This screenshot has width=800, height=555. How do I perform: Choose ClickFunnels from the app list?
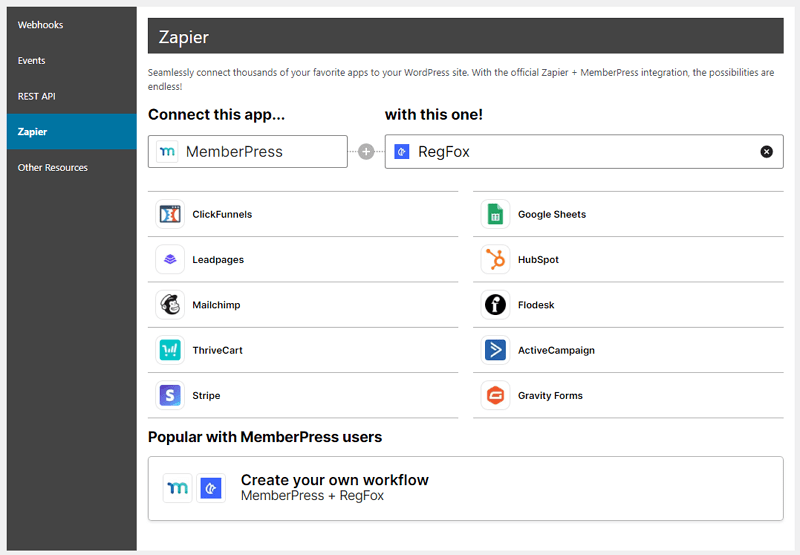tap(303, 214)
